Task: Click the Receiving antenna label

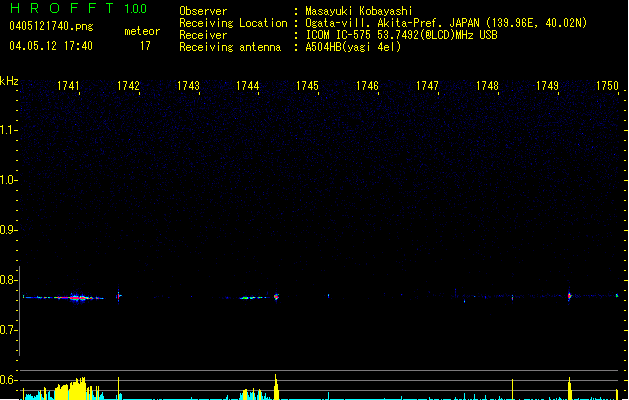Action: [x=230, y=47]
